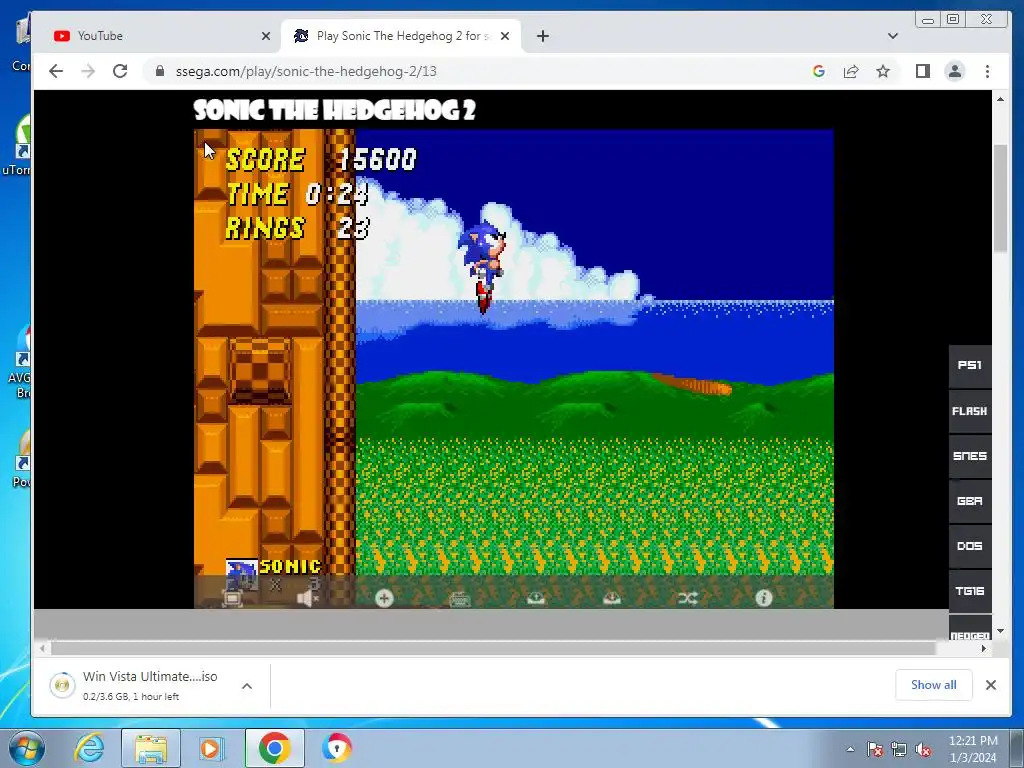The height and width of the screenshot is (768, 1024).
Task: Click the load state download tray icon
Action: pyautogui.click(x=612, y=598)
